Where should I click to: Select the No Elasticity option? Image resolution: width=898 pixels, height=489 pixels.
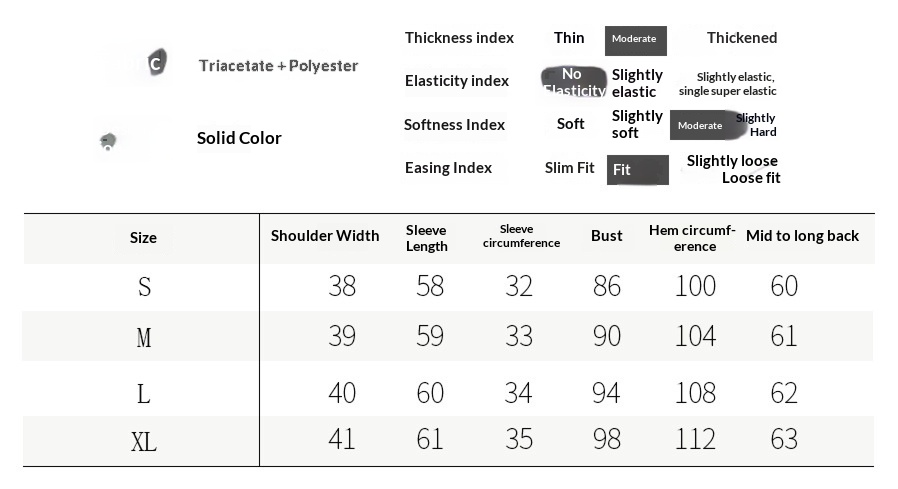573,82
